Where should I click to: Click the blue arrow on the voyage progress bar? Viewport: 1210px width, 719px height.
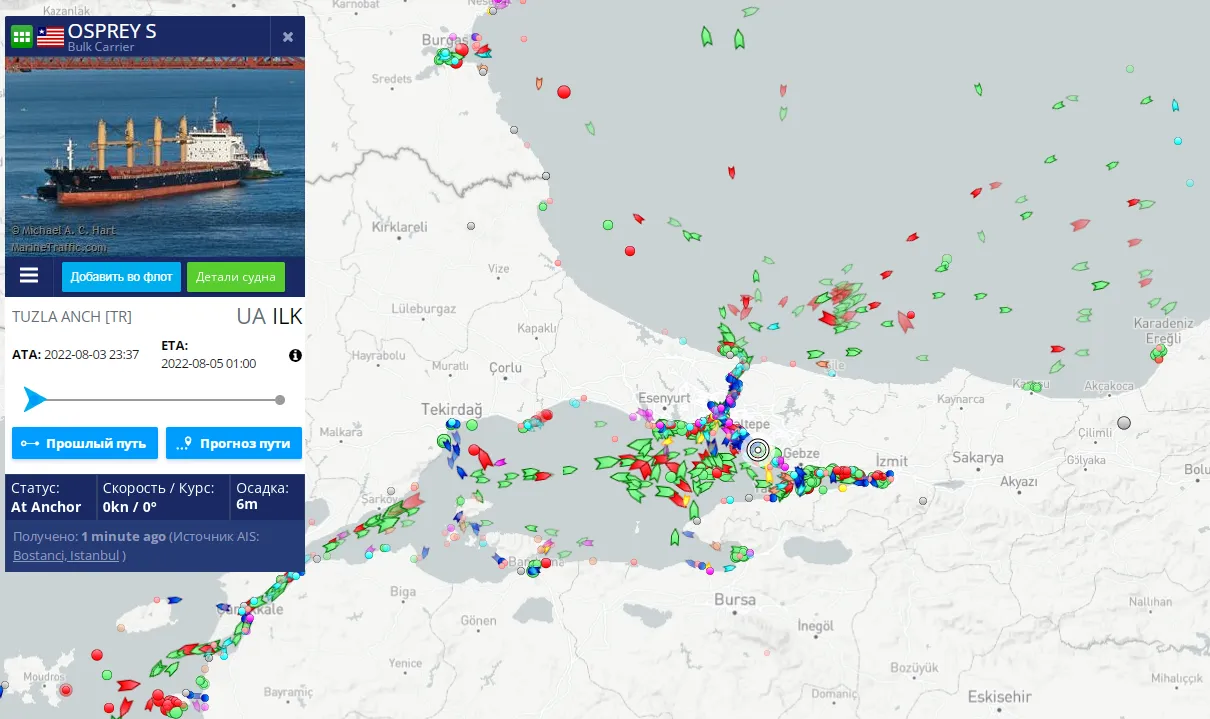pyautogui.click(x=35, y=400)
